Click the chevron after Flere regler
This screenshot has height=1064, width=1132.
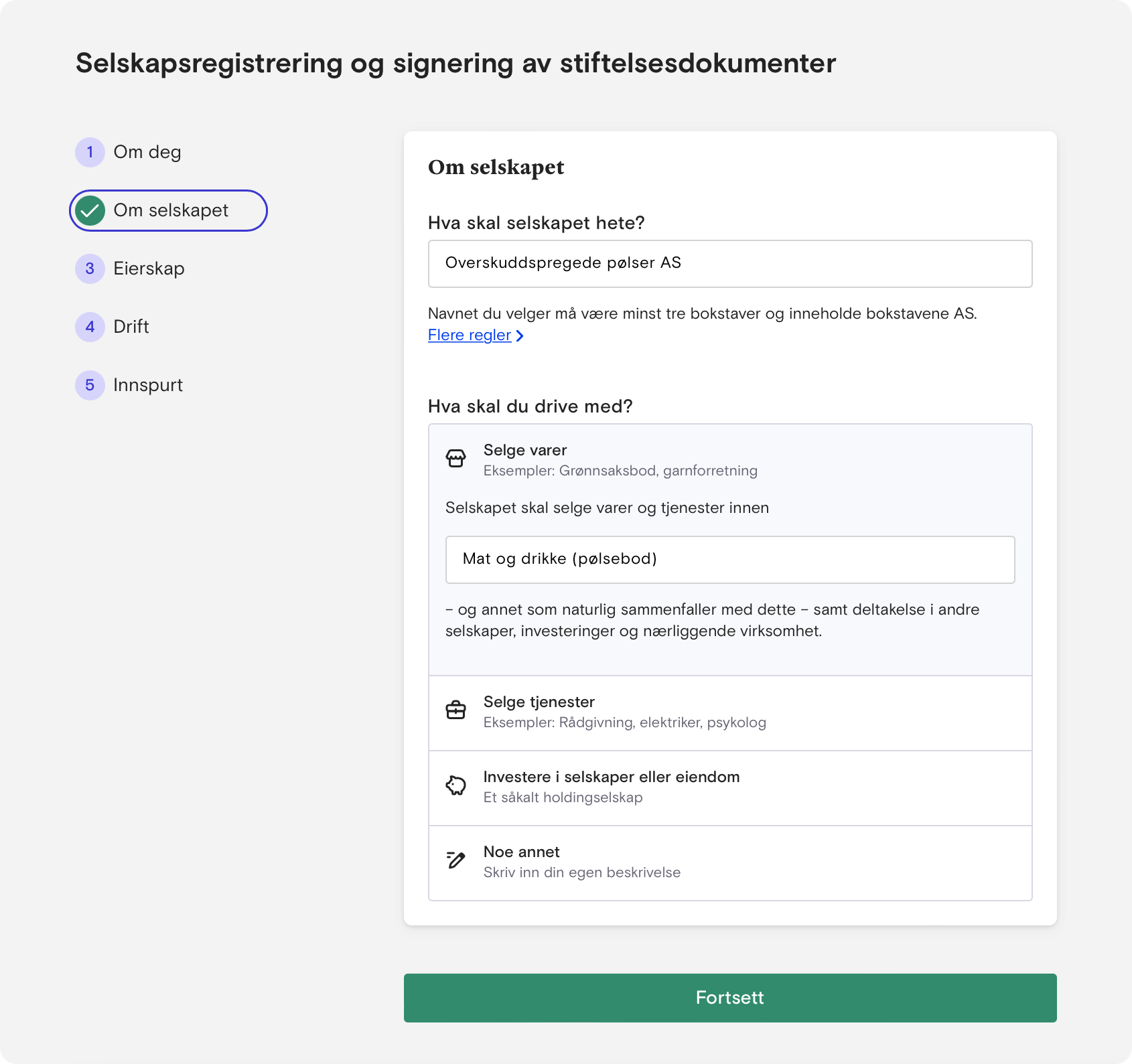(520, 335)
